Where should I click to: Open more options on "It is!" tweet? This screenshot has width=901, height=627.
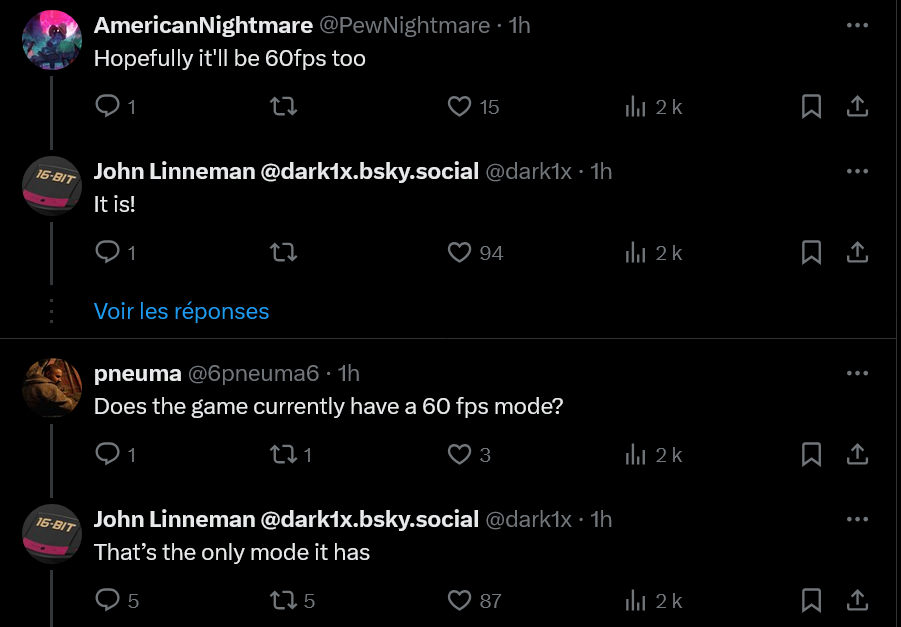[857, 171]
